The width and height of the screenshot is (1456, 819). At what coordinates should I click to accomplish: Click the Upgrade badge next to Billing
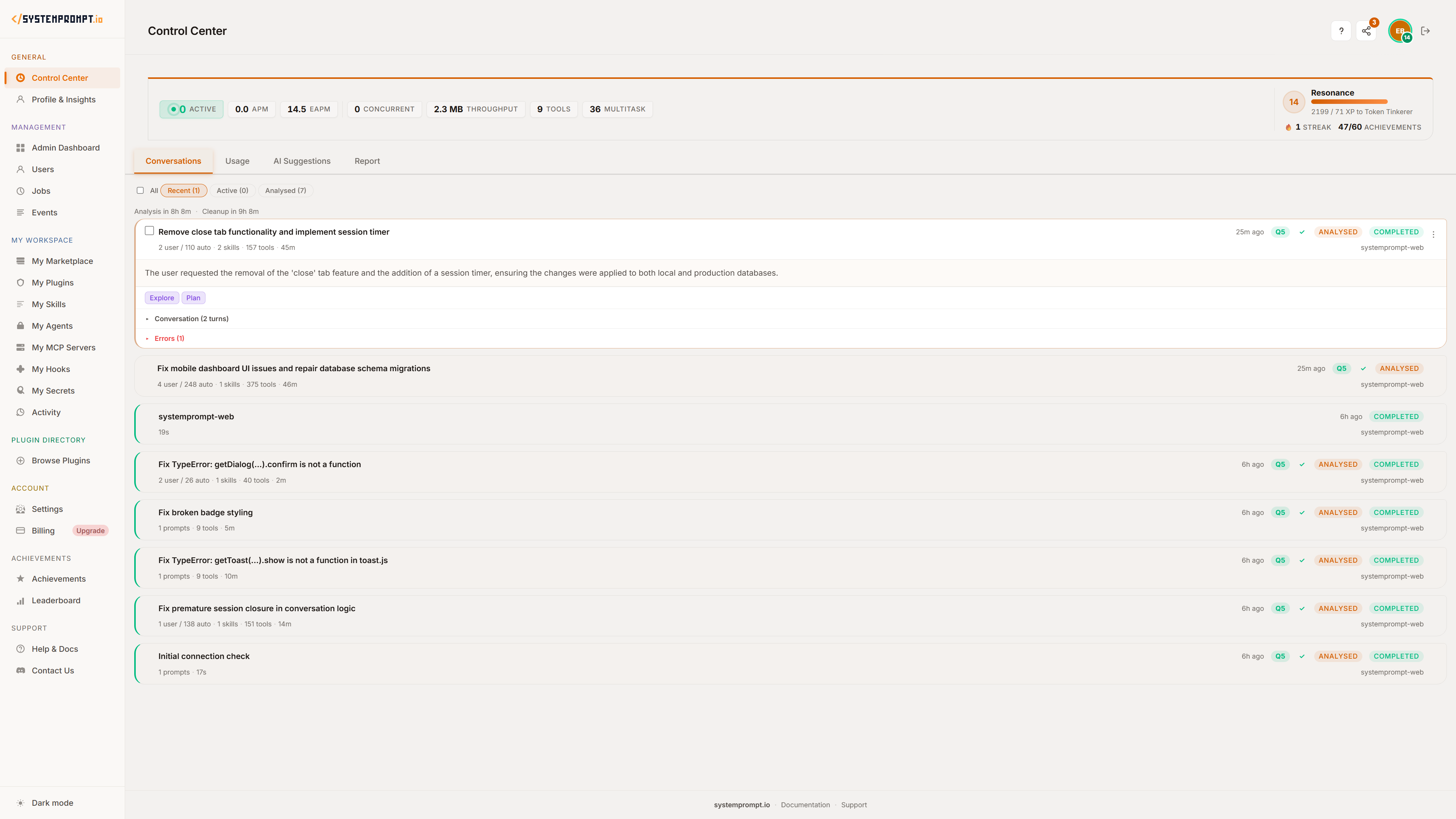coord(91,531)
